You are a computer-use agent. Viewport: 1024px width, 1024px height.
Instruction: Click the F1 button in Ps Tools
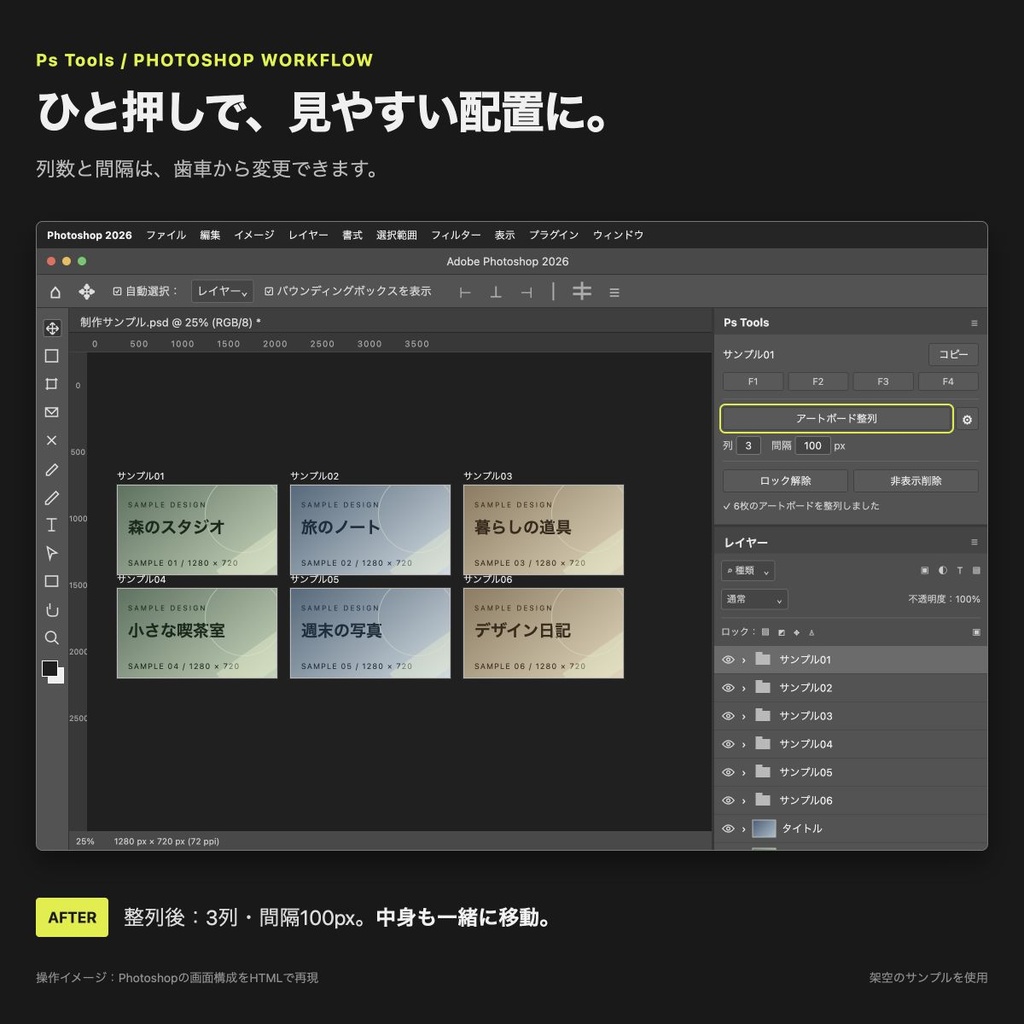pyautogui.click(x=753, y=381)
